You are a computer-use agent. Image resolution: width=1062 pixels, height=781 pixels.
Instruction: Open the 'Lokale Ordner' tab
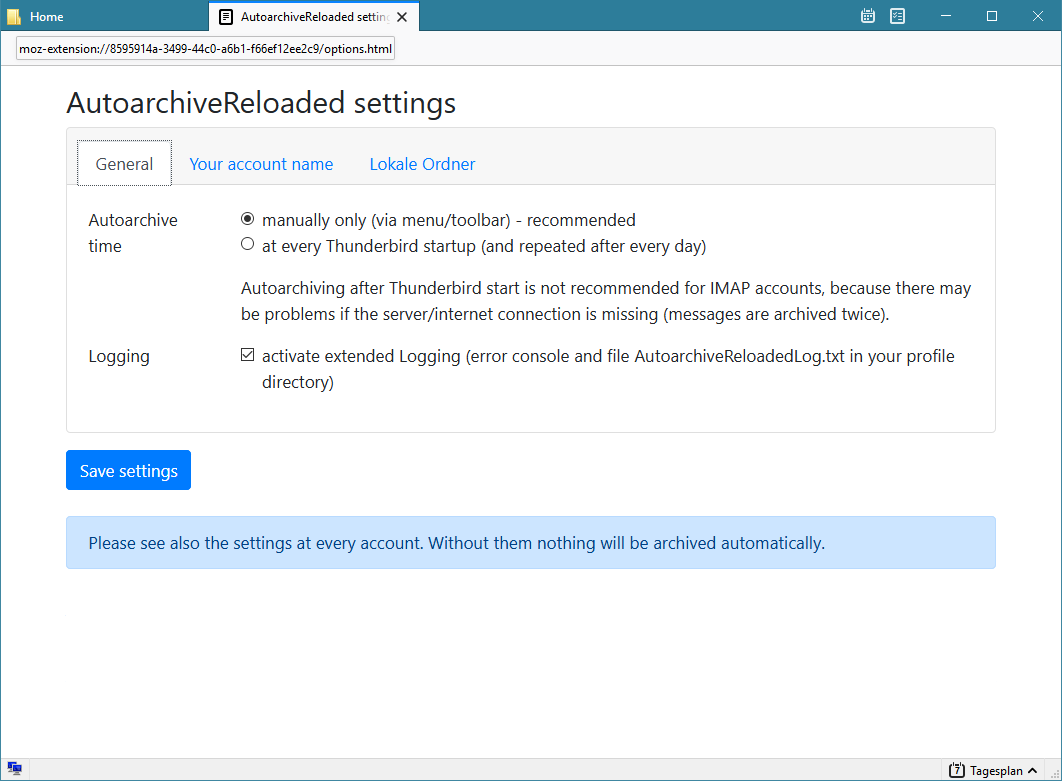point(422,164)
